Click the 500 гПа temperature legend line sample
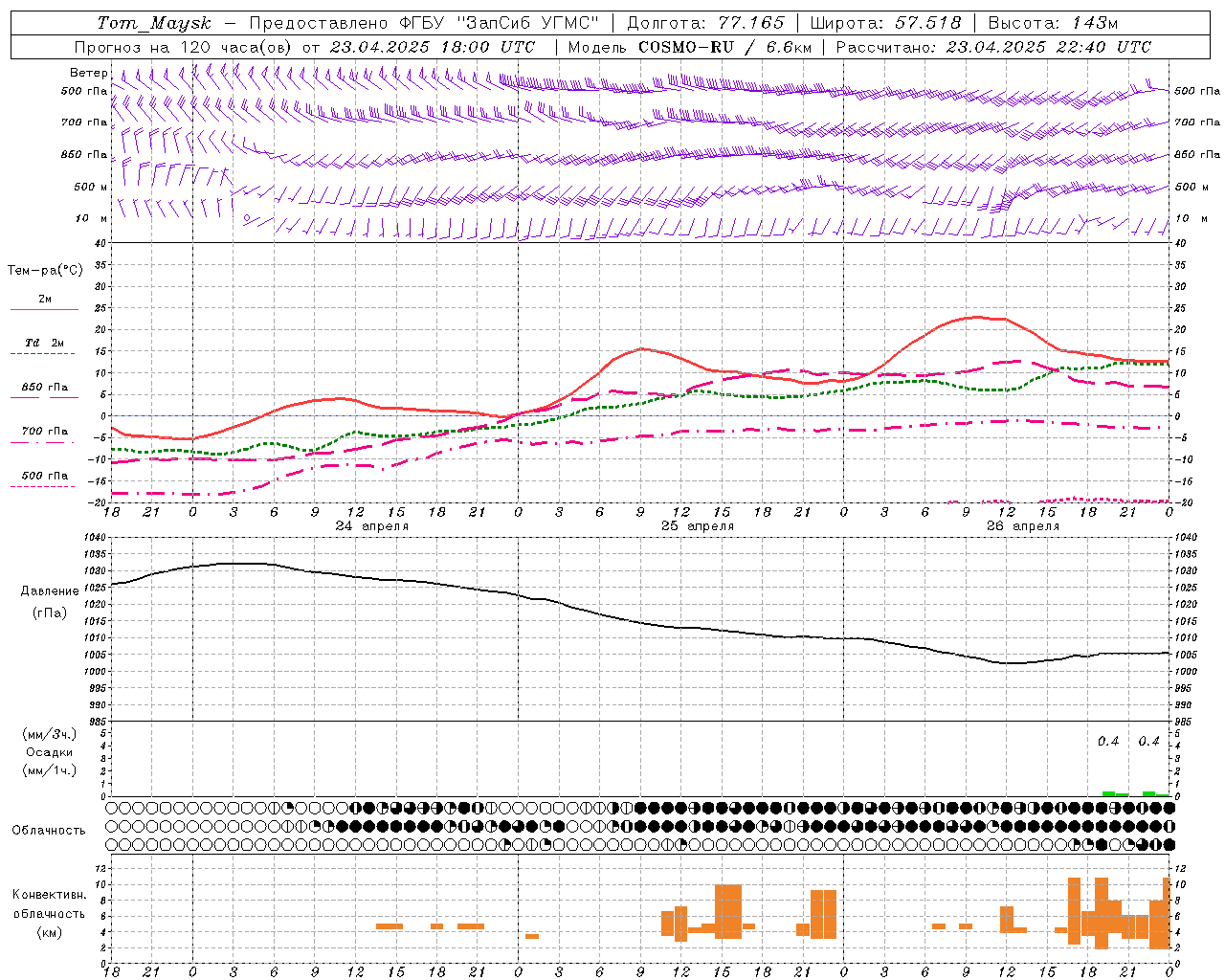 click(42, 487)
